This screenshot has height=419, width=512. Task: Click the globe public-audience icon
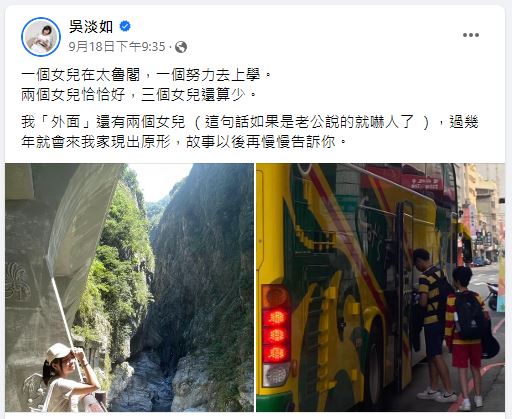tap(181, 47)
